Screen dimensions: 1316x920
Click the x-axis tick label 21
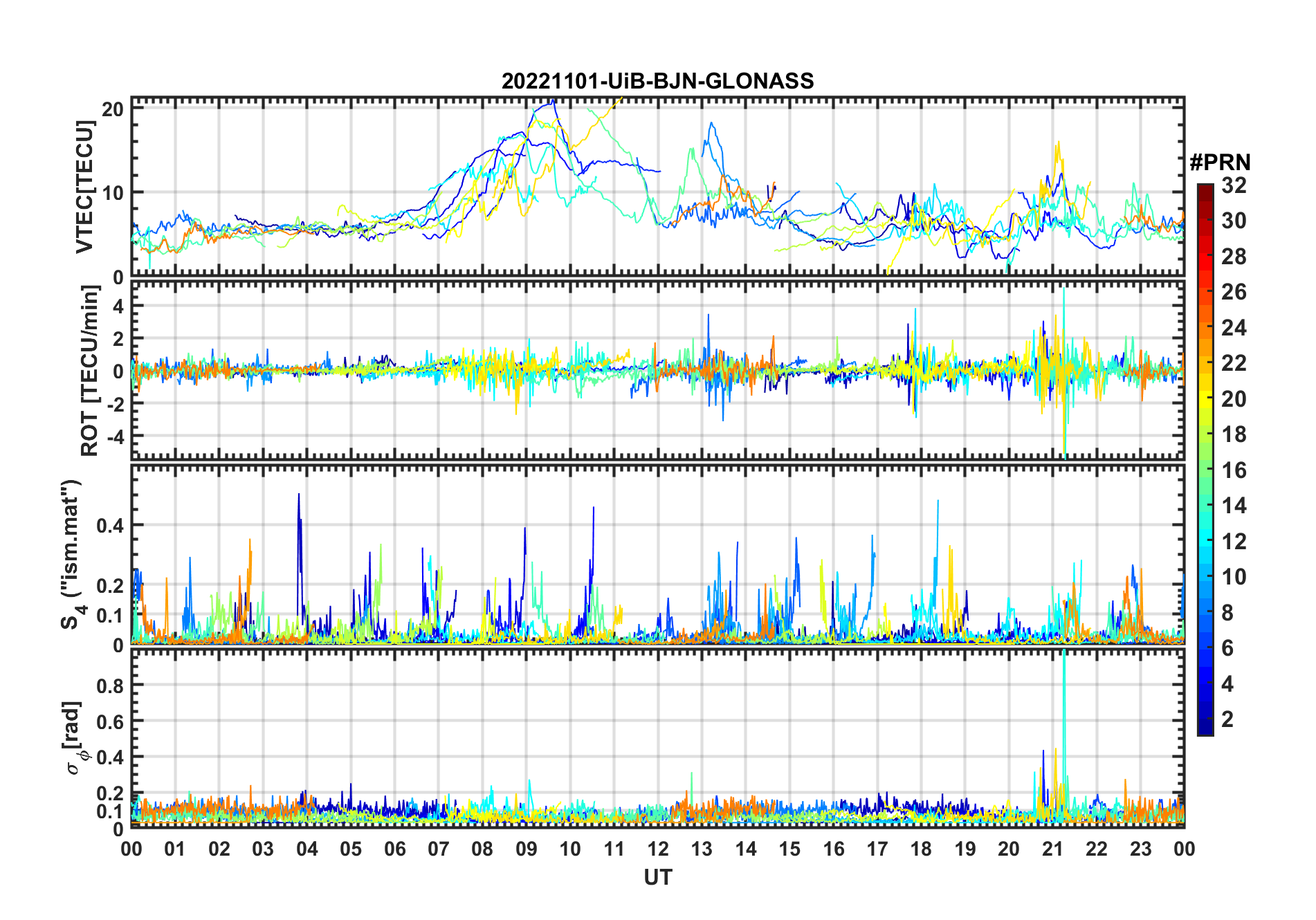tap(1052, 849)
